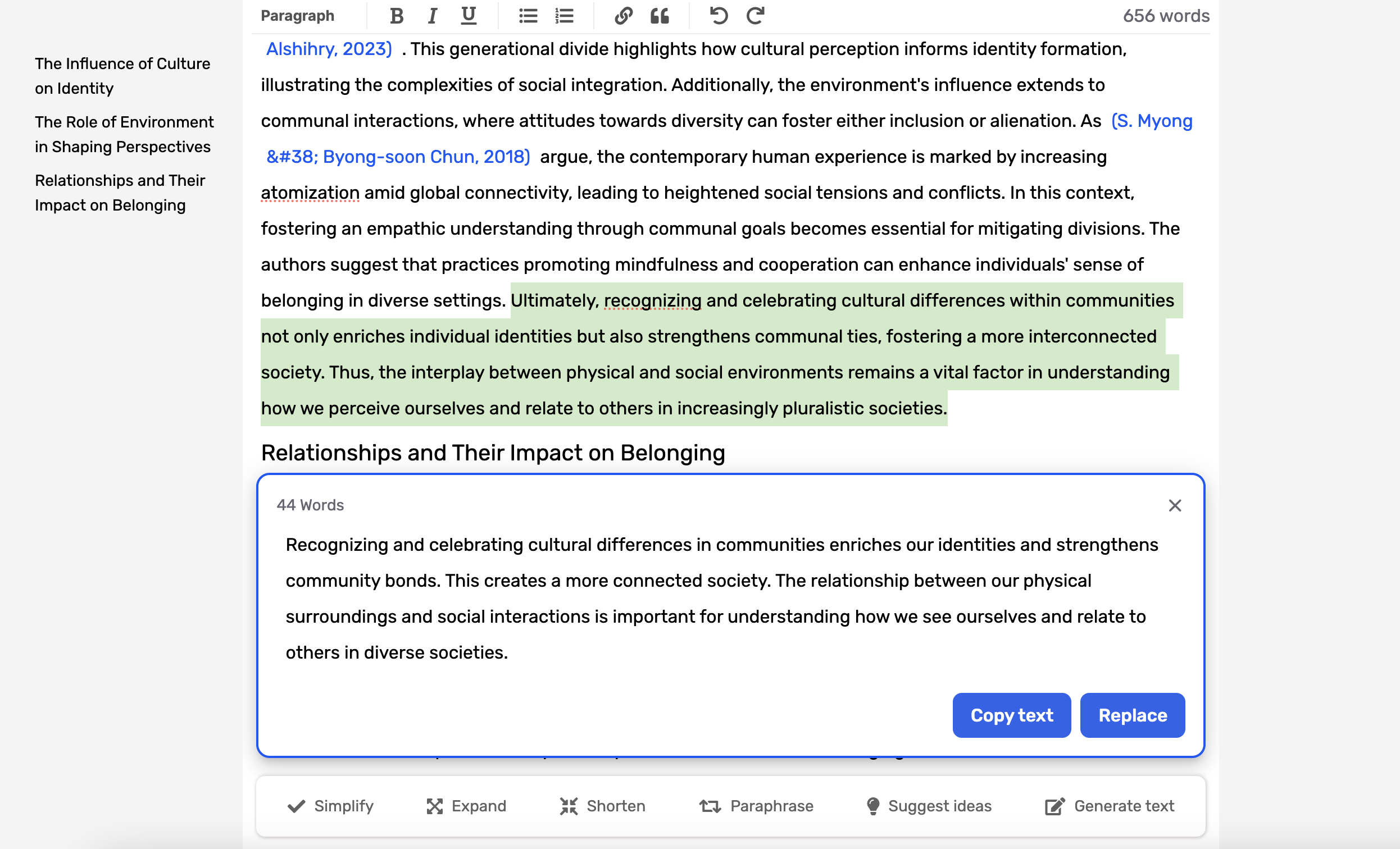1400x849 pixels.
Task: Open the Alshihry, 2023 citation
Action: pos(329,49)
